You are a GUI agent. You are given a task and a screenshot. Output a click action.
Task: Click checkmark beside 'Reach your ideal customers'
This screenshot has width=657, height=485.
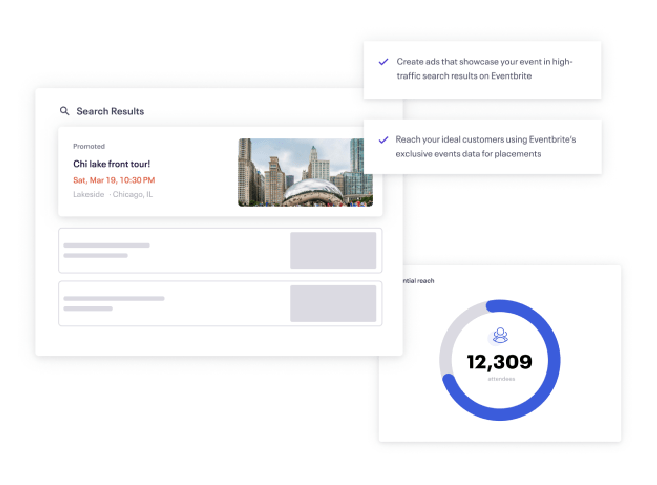(383, 139)
